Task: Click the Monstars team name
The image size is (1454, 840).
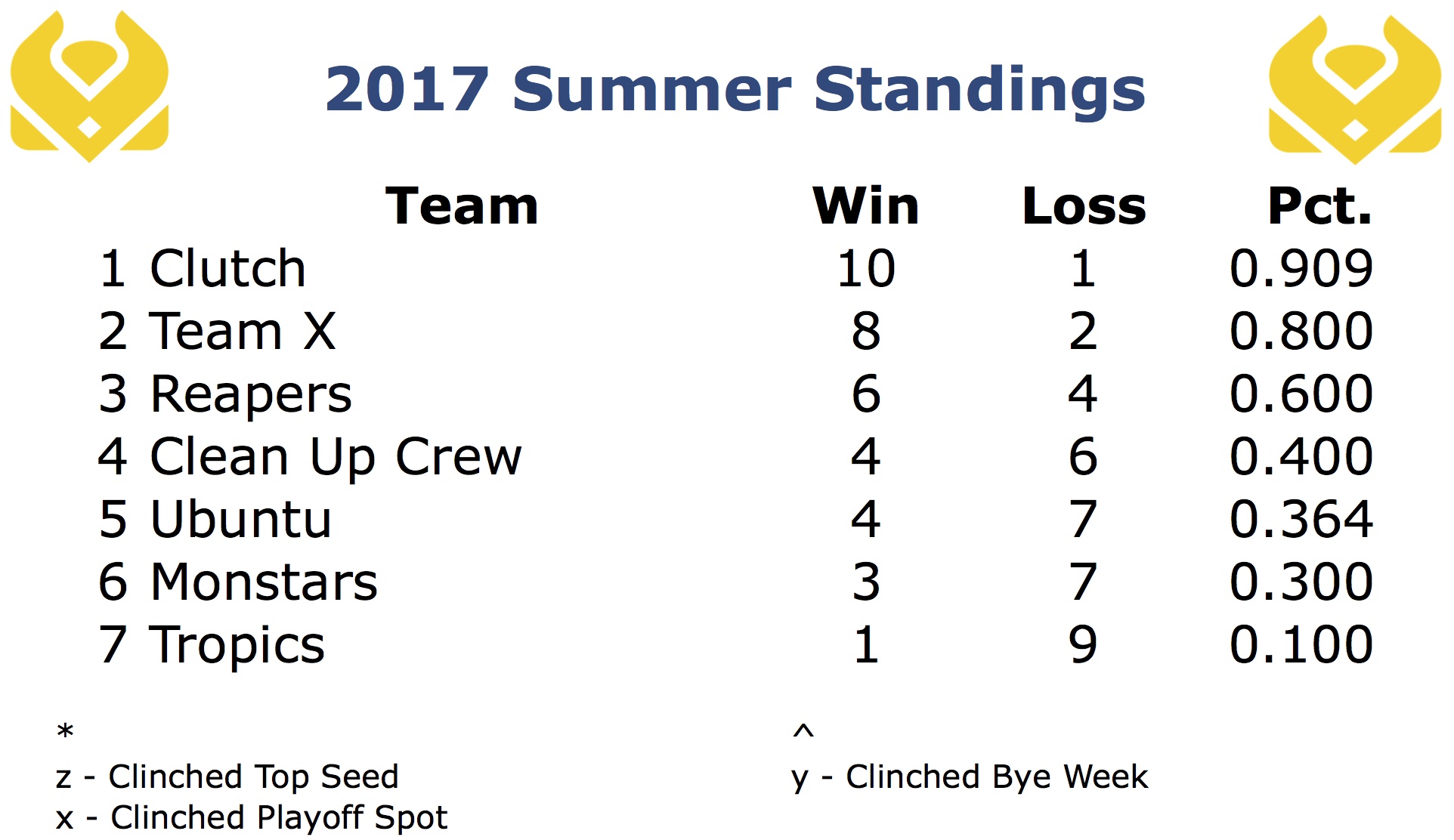Action: point(264,582)
